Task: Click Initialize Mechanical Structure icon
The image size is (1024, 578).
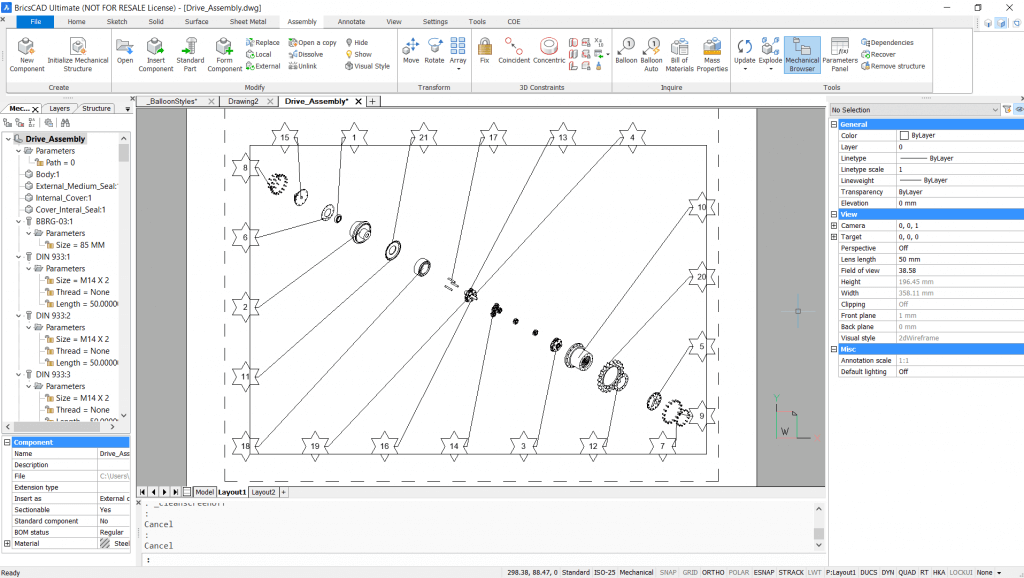Action: point(78,54)
